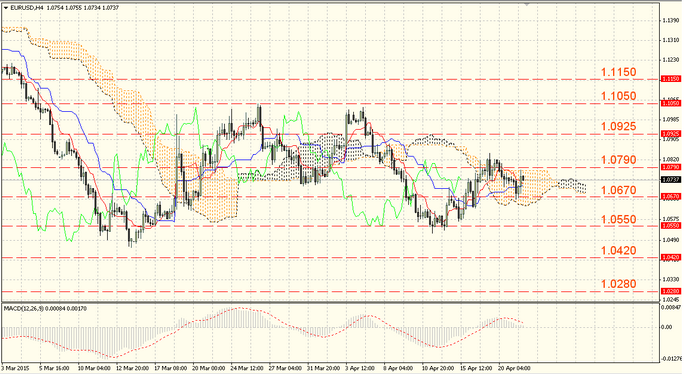Click the MACD zero level 0.00 label

pos(667,327)
